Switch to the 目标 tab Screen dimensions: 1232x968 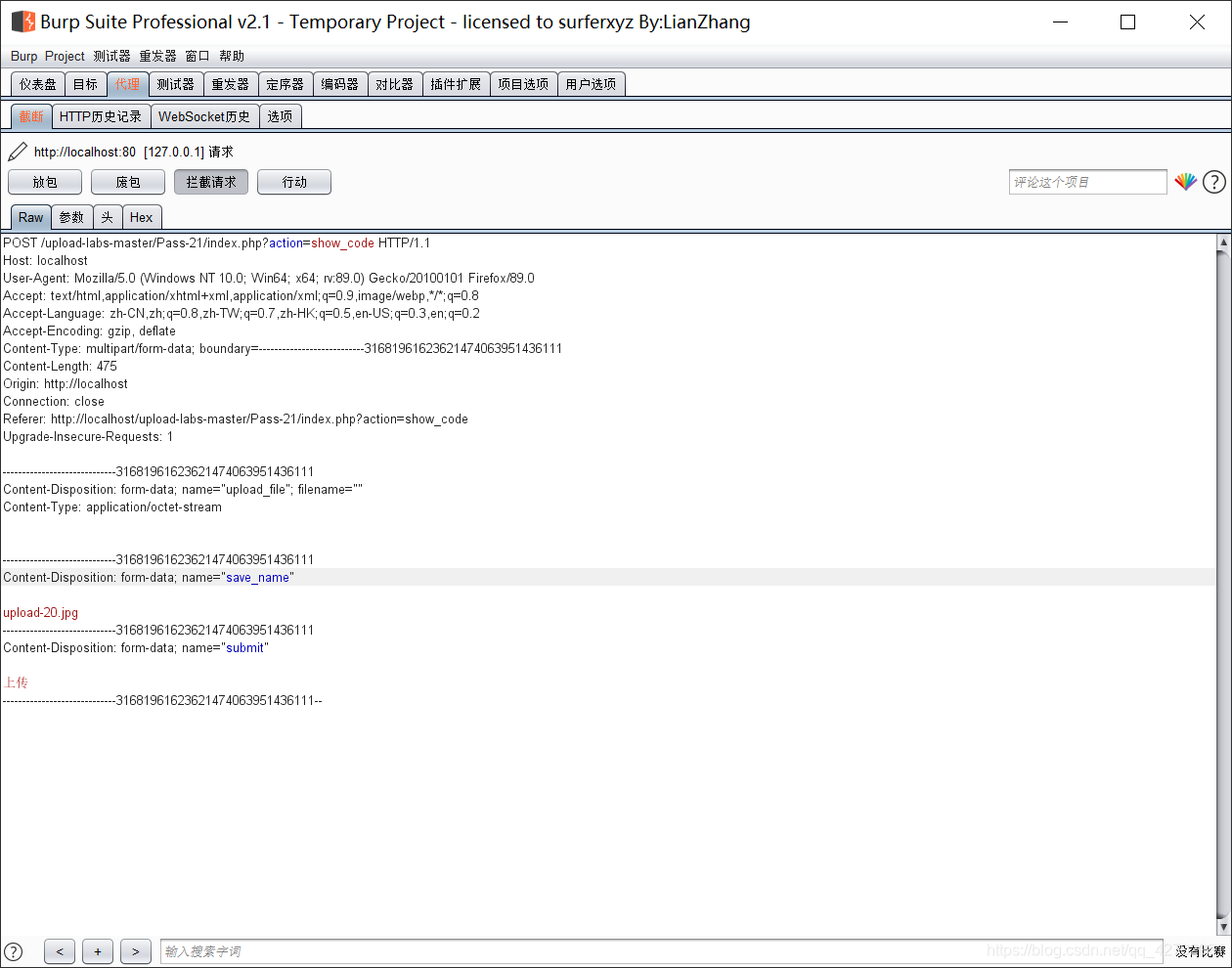click(86, 84)
